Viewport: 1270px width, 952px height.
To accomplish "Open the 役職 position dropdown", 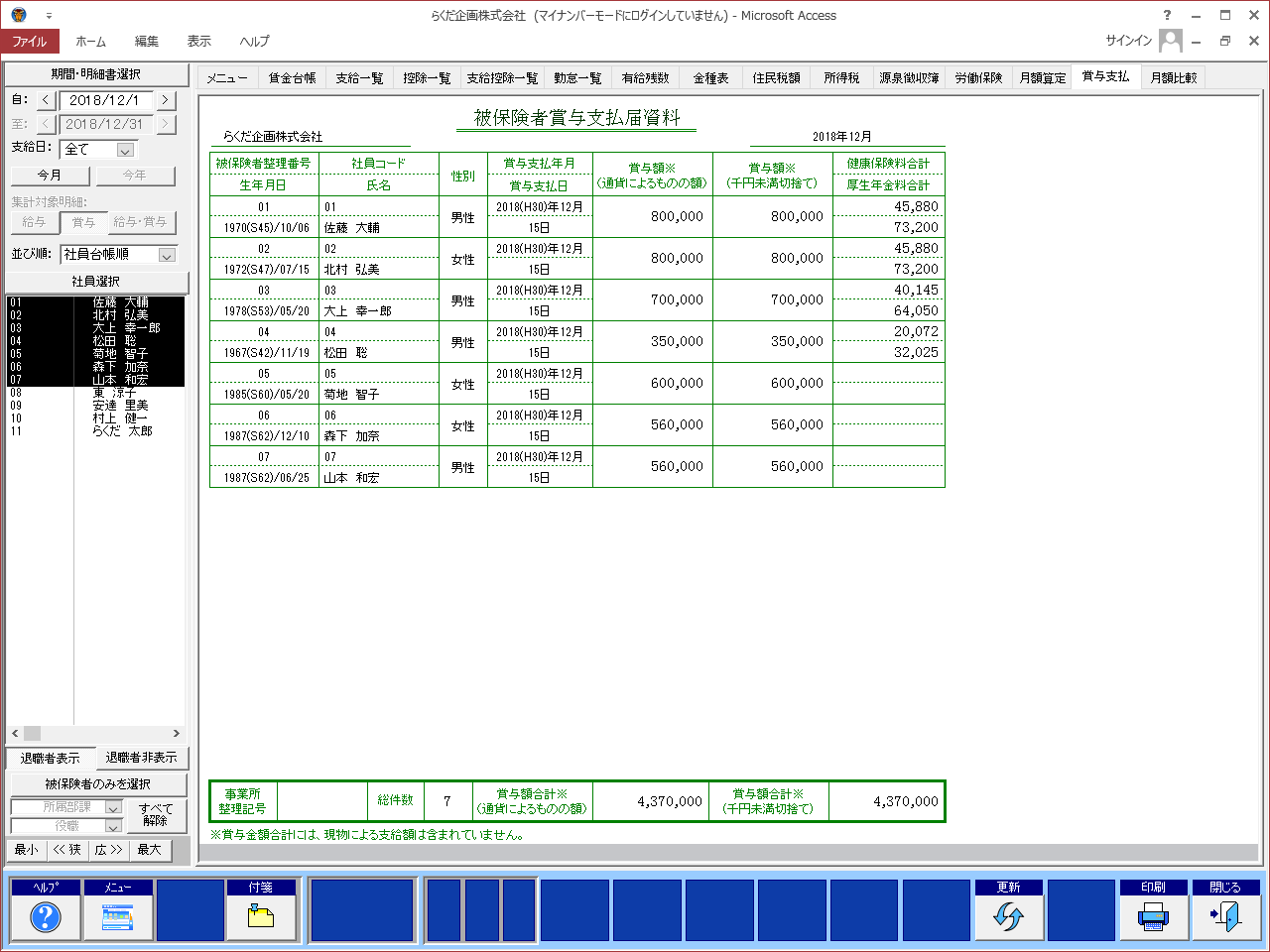I will (x=112, y=826).
